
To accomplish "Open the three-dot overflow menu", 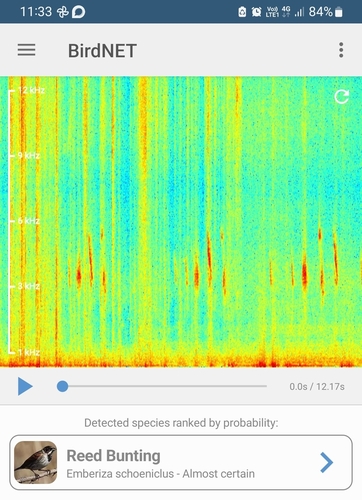I will click(341, 50).
